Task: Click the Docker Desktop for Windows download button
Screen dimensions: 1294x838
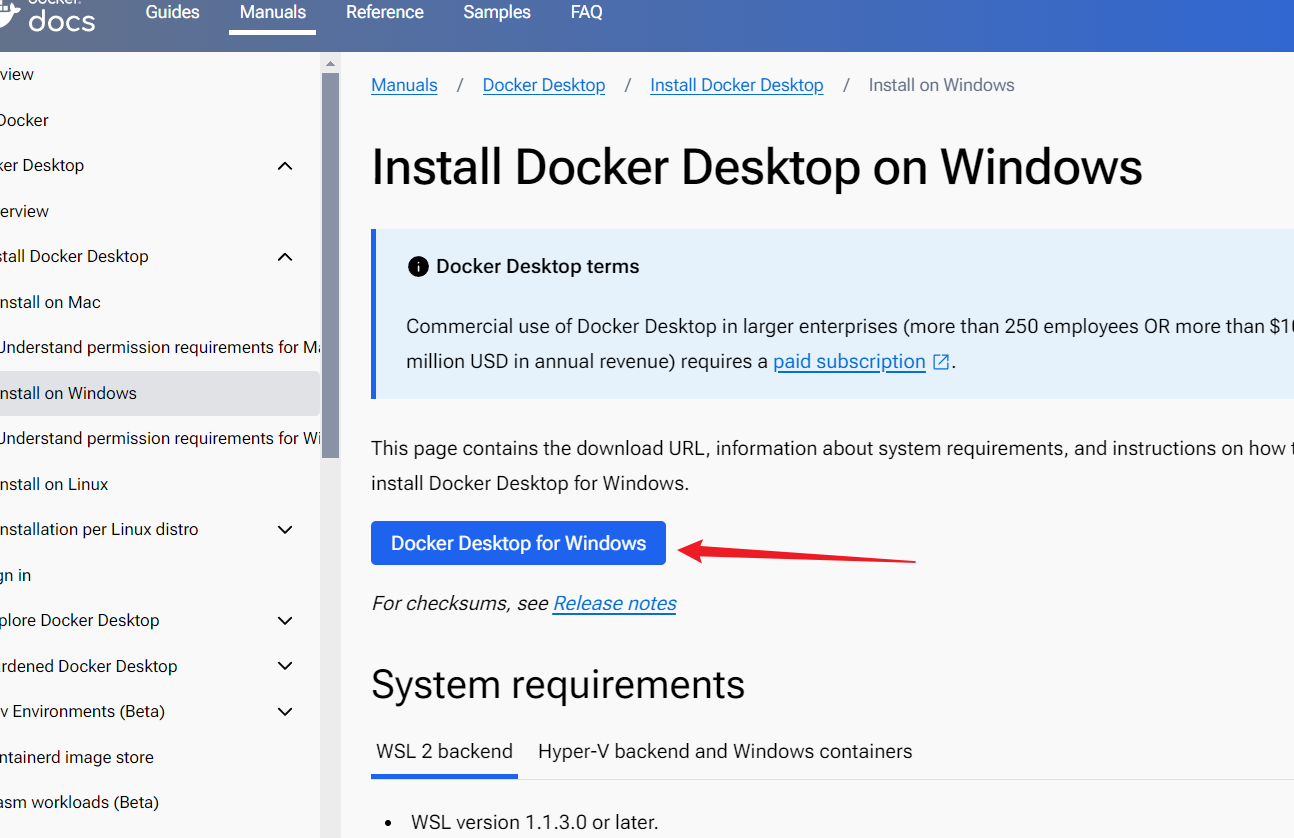Action: (518, 543)
